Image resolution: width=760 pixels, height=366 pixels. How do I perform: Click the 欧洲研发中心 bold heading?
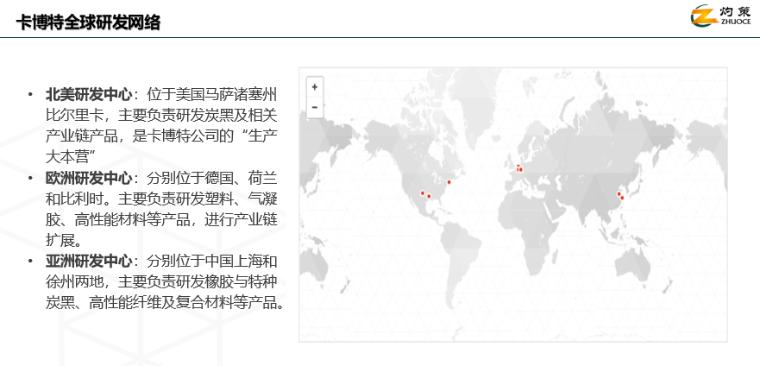[89, 178]
